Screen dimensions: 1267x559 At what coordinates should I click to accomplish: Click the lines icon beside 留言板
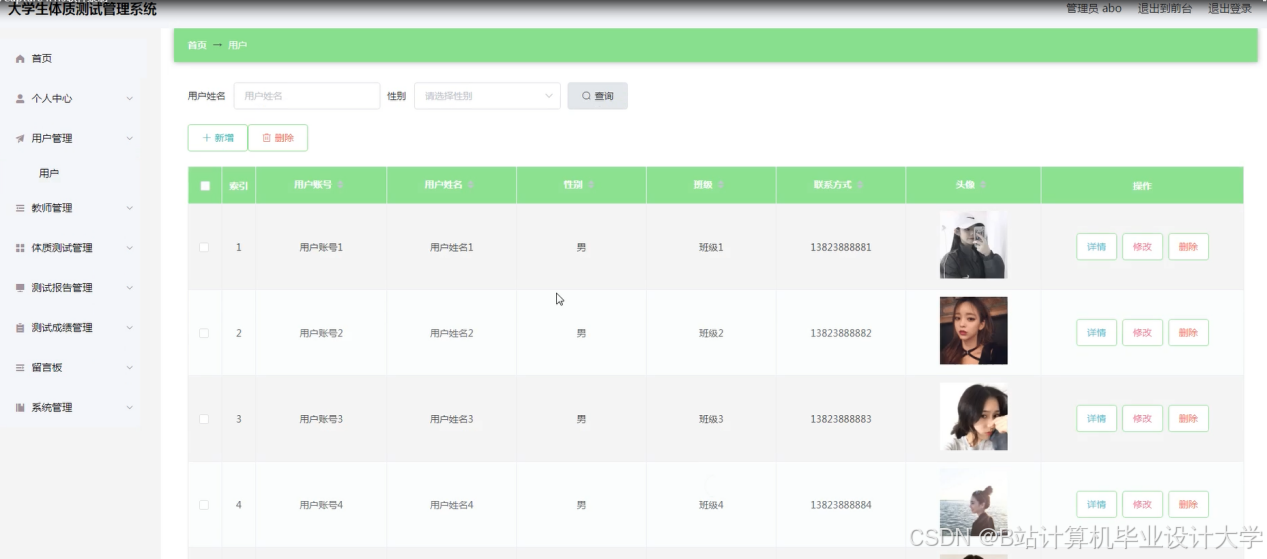(x=20, y=368)
